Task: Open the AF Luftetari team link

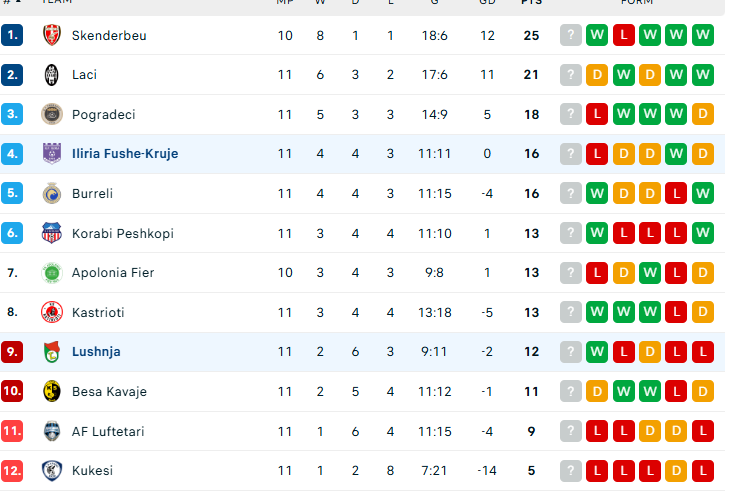Action: click(108, 431)
